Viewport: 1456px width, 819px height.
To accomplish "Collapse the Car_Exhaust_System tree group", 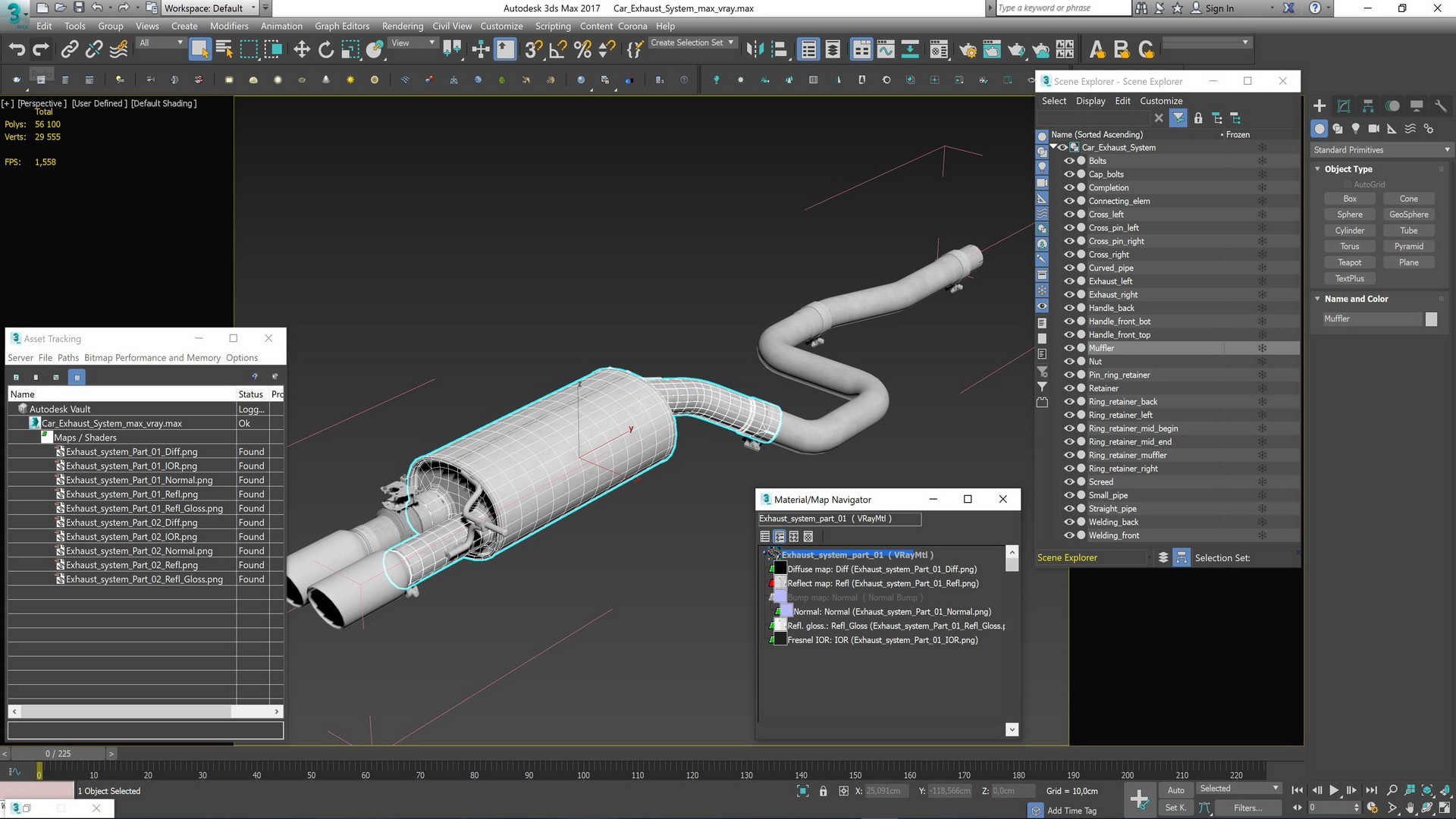I will [x=1053, y=147].
